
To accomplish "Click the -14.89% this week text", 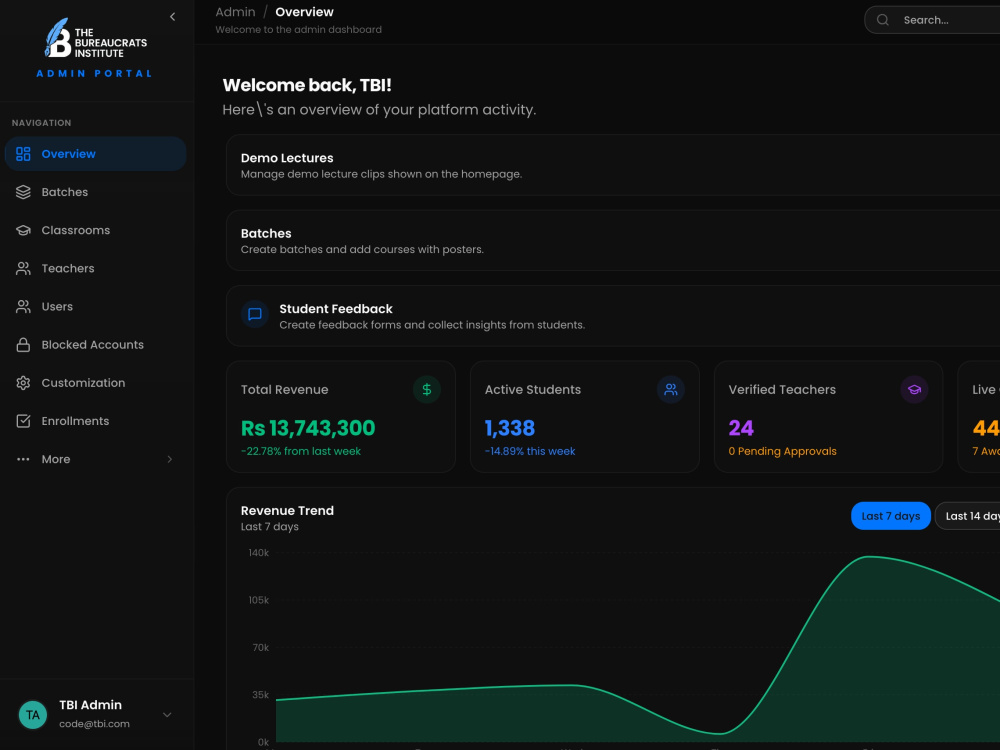I will pos(530,451).
